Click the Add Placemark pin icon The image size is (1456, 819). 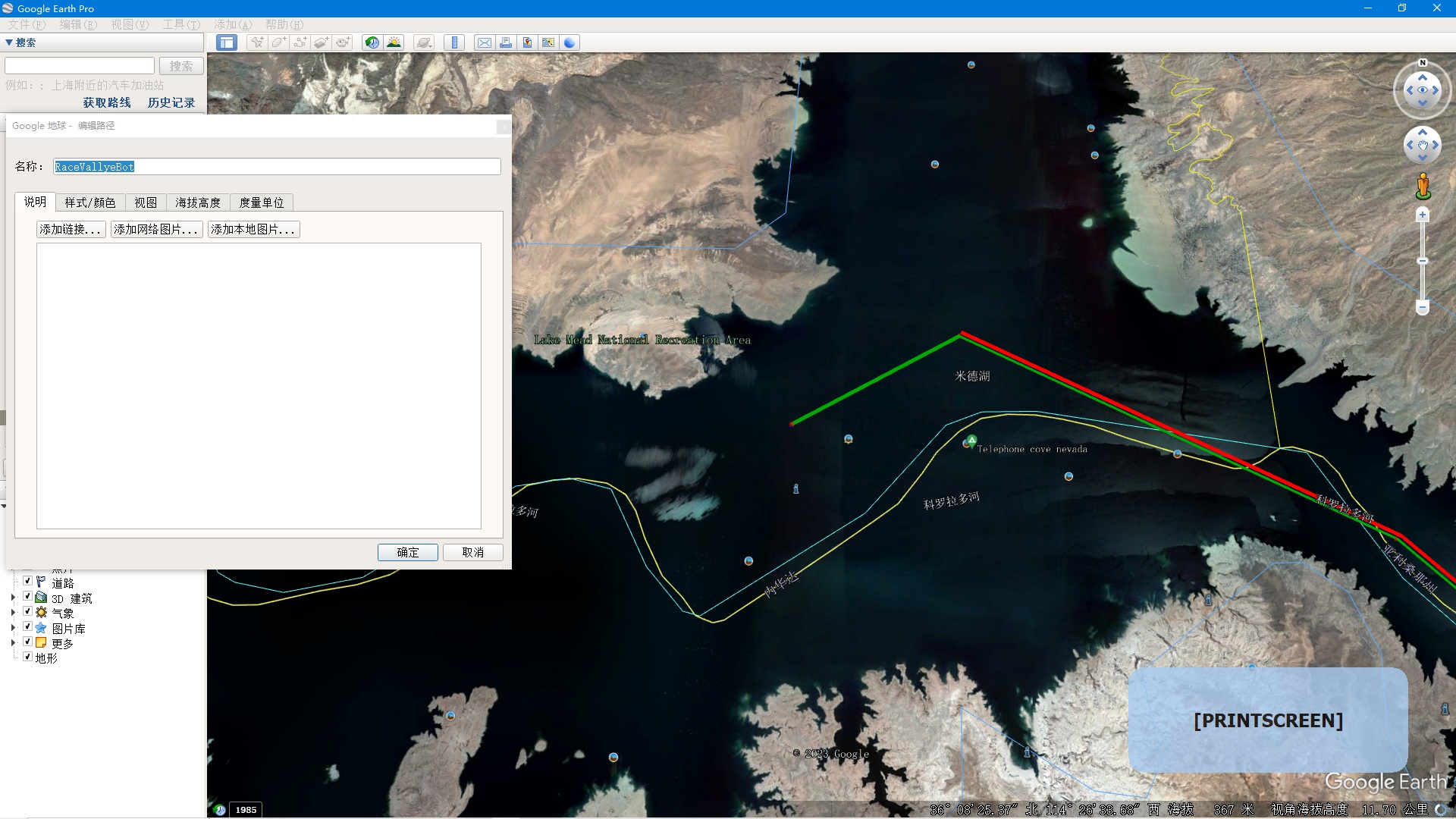258,42
